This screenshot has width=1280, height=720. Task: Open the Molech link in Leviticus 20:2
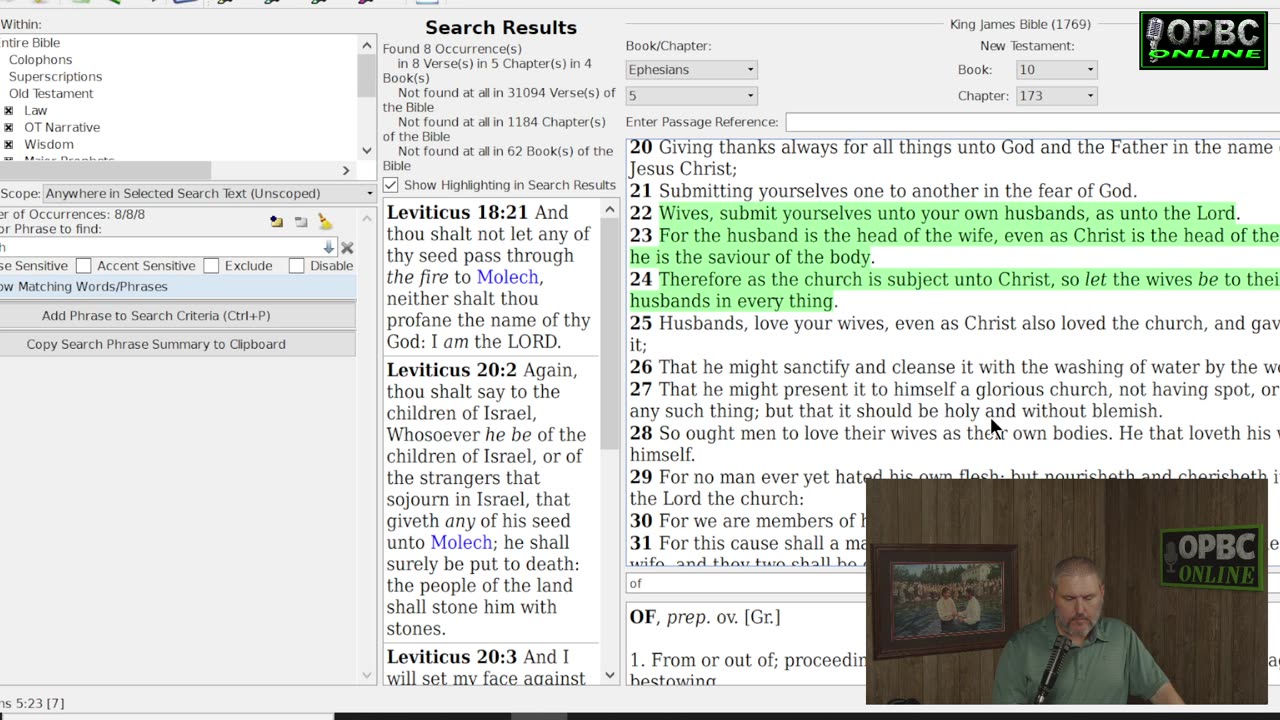click(x=461, y=542)
